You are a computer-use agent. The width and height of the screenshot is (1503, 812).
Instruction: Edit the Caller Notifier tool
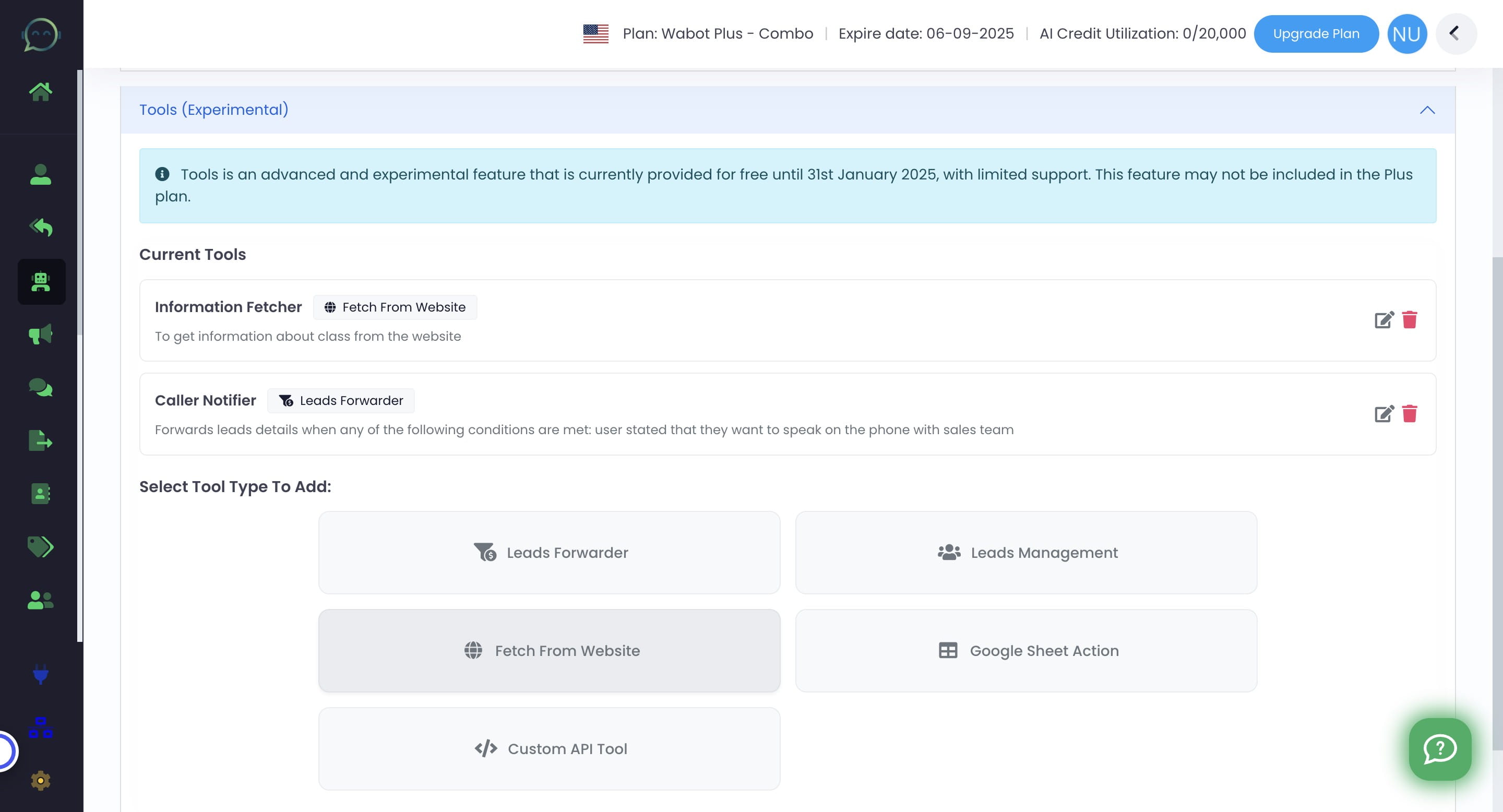1383,414
